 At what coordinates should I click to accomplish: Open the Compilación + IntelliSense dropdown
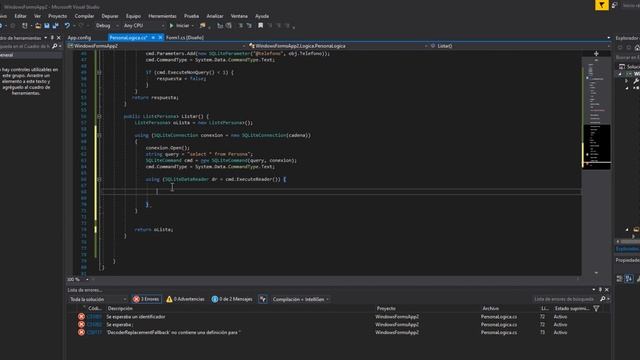pos(301,299)
